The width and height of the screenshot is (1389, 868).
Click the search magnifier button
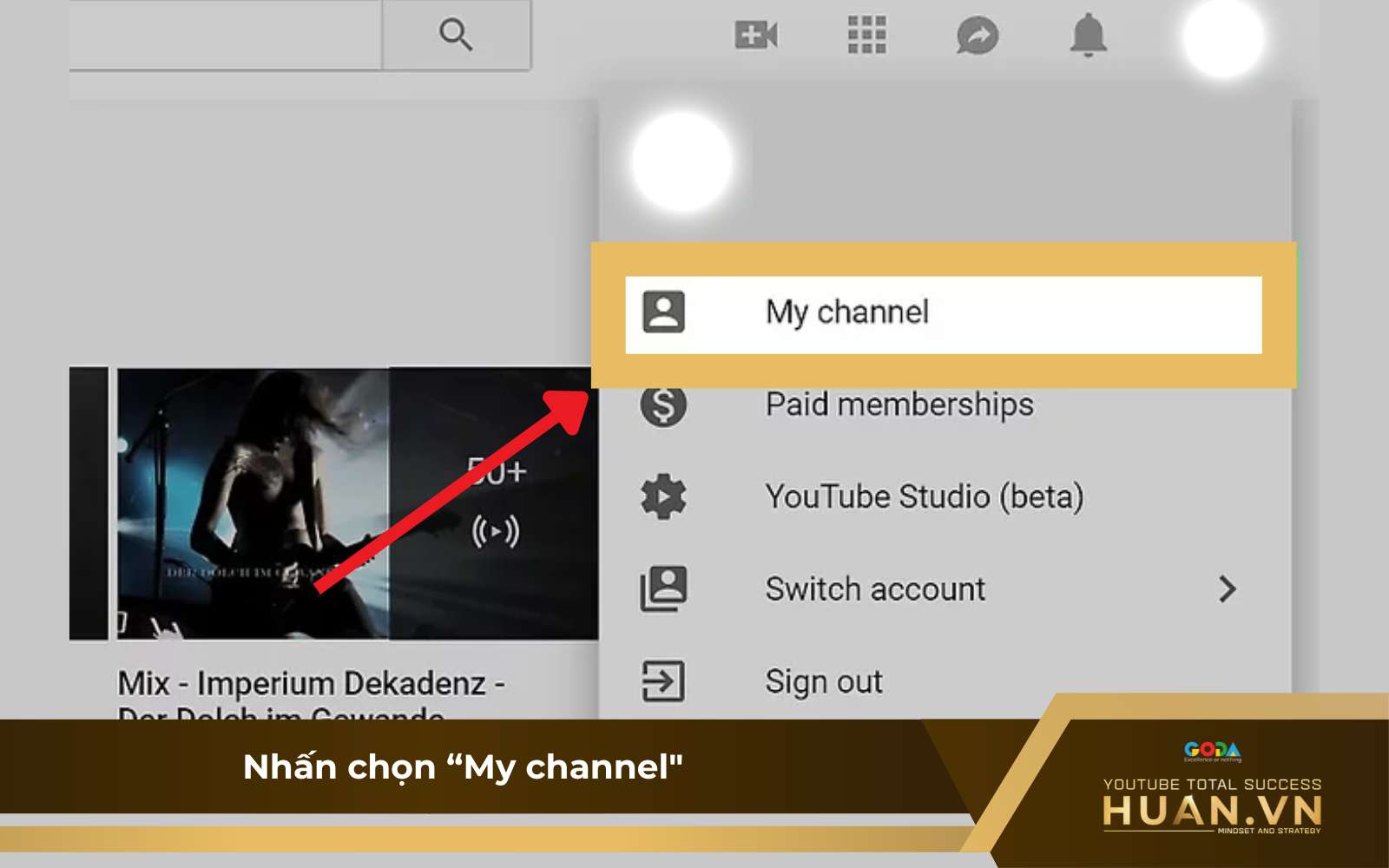(x=456, y=35)
